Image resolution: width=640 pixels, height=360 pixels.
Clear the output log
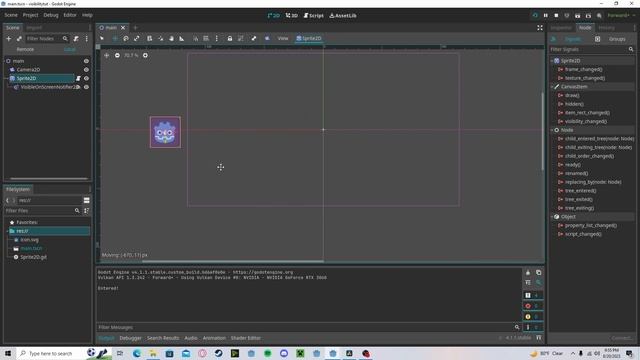(528, 273)
